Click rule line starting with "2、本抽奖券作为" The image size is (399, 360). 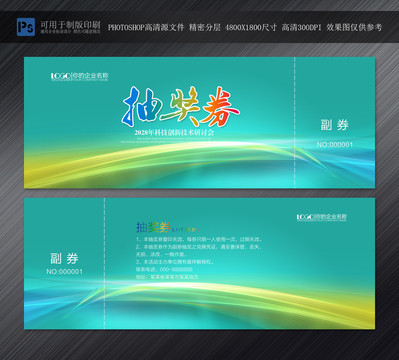199,247
